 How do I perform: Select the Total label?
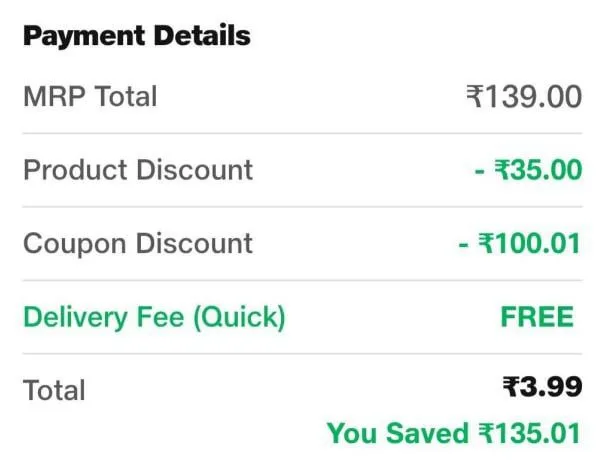54,390
